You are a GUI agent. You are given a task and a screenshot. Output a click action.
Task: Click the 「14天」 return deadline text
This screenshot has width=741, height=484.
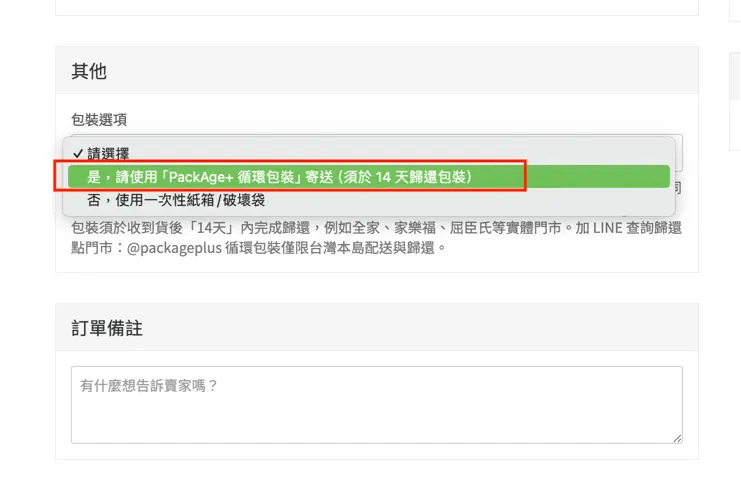[212, 228]
